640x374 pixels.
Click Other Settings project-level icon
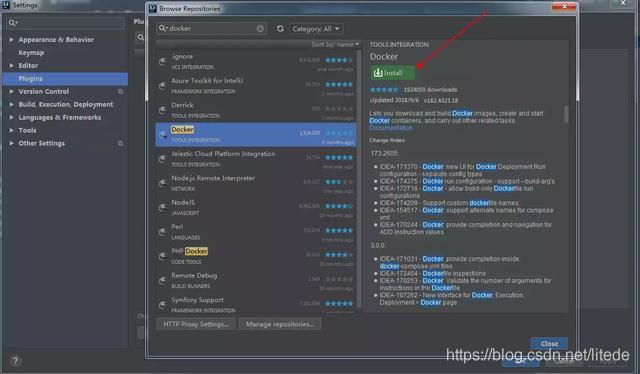click(x=120, y=143)
